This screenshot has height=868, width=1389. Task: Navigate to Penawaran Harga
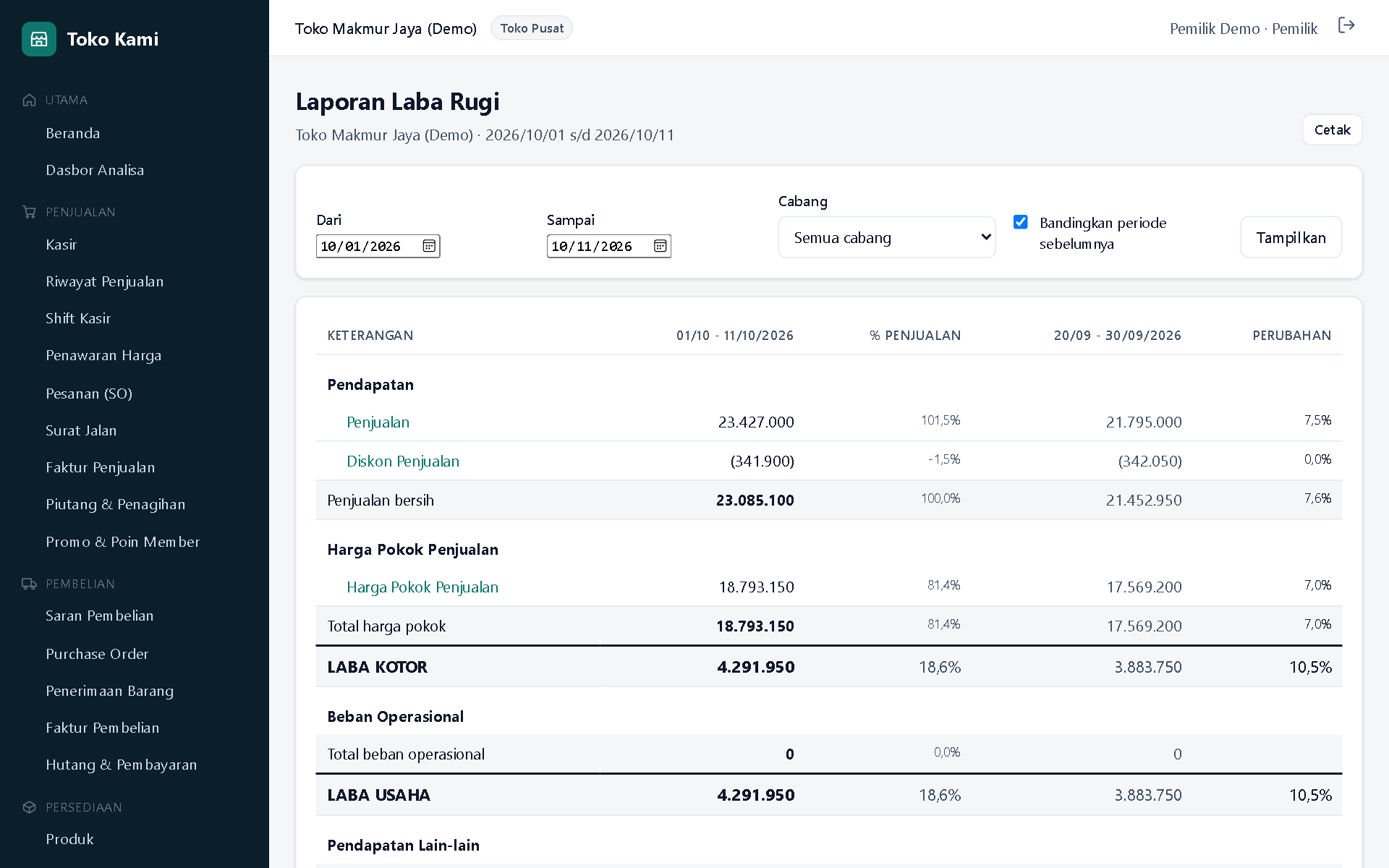[103, 355]
